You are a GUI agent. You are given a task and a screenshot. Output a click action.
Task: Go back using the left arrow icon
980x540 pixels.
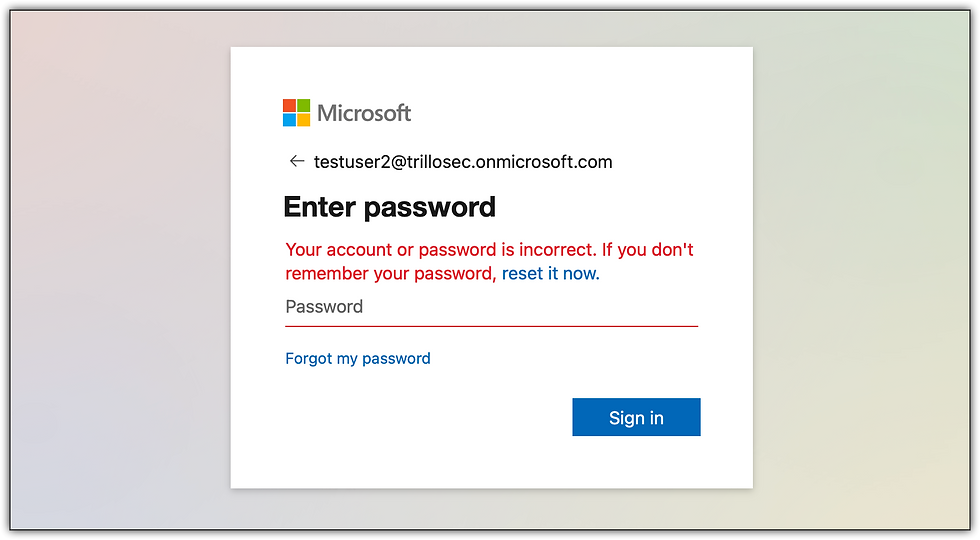[296, 161]
